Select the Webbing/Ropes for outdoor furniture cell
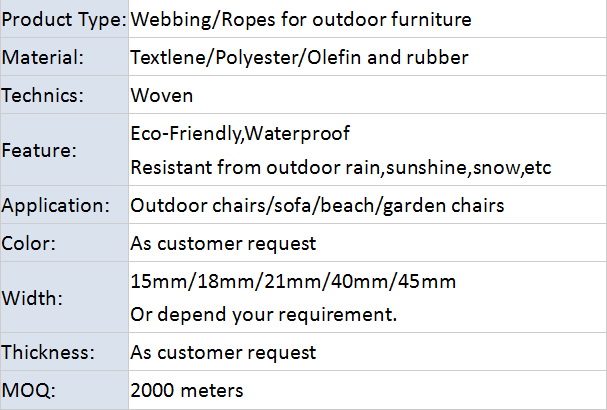 (x=301, y=19)
